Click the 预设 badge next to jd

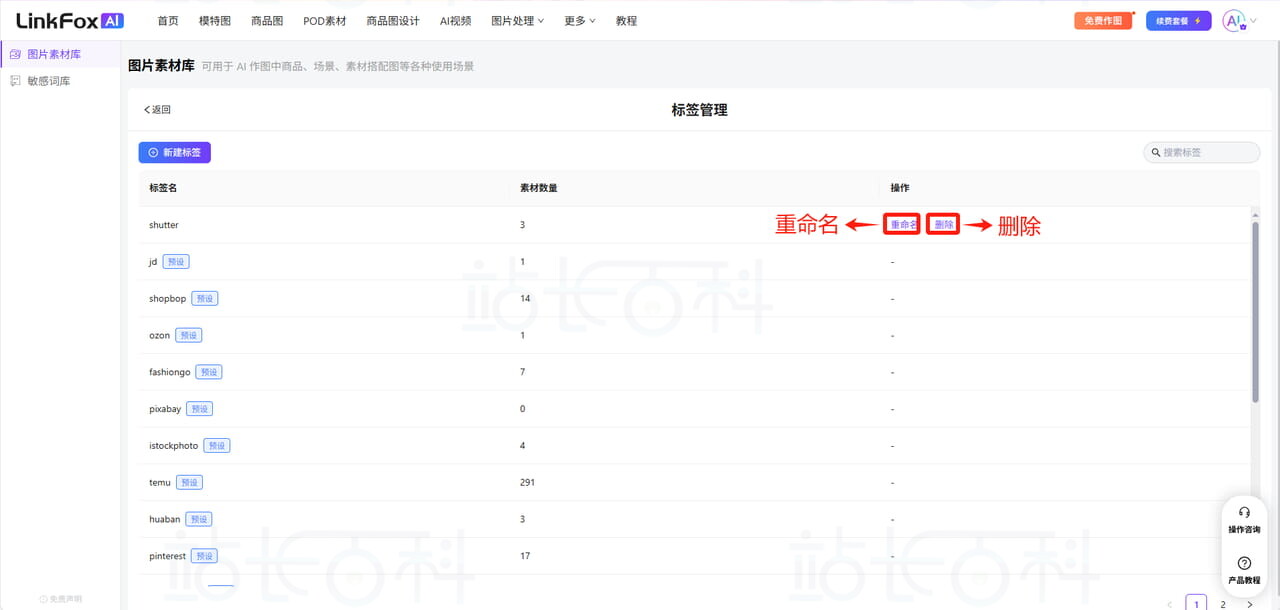tap(176, 262)
